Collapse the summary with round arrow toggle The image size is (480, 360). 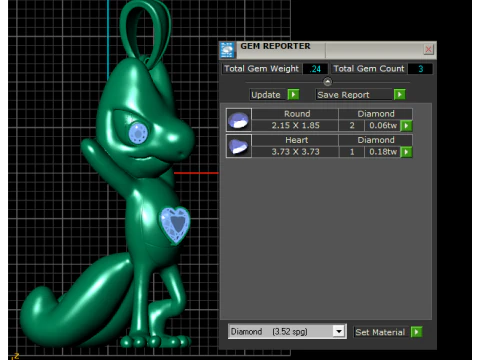327,82
